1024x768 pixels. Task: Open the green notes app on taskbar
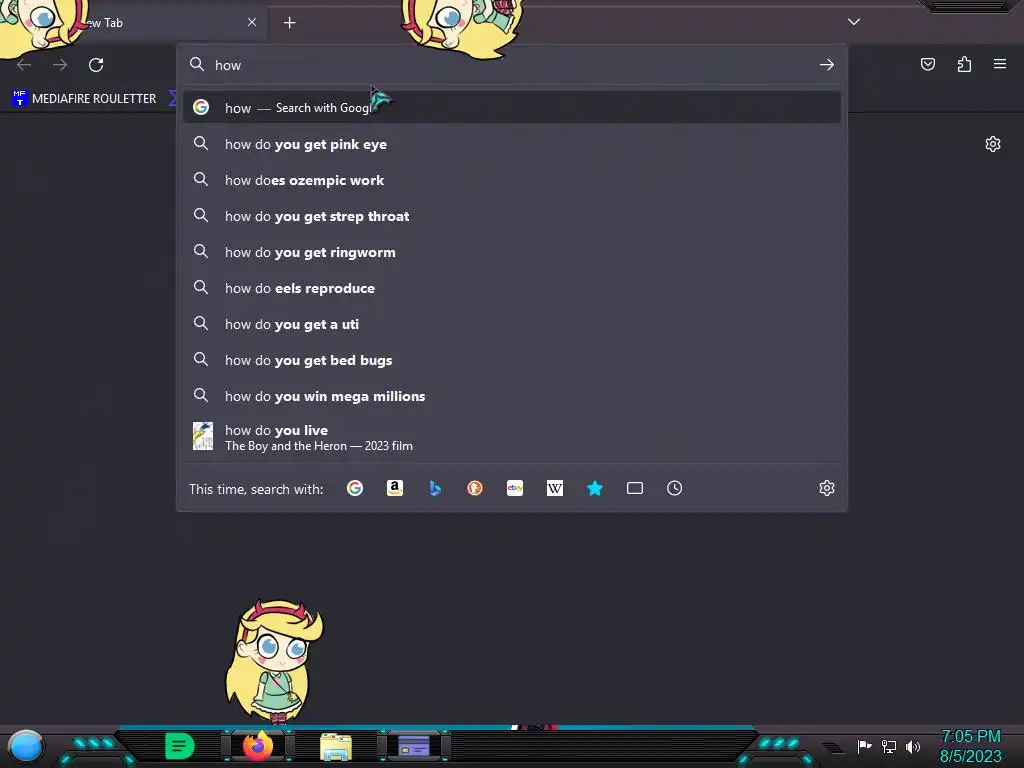[x=180, y=746]
